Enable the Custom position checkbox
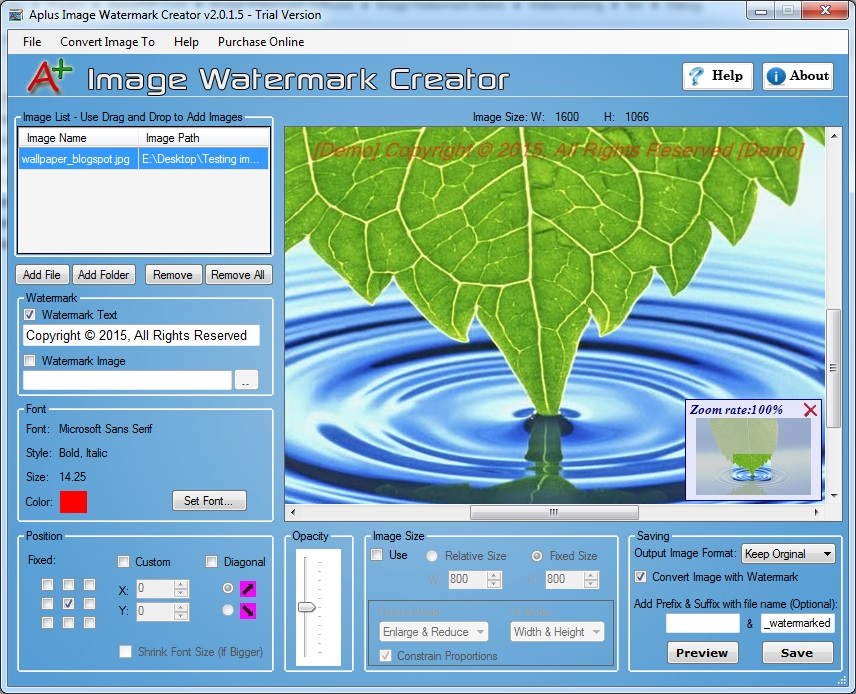Viewport: 856px width, 694px height. (x=123, y=562)
